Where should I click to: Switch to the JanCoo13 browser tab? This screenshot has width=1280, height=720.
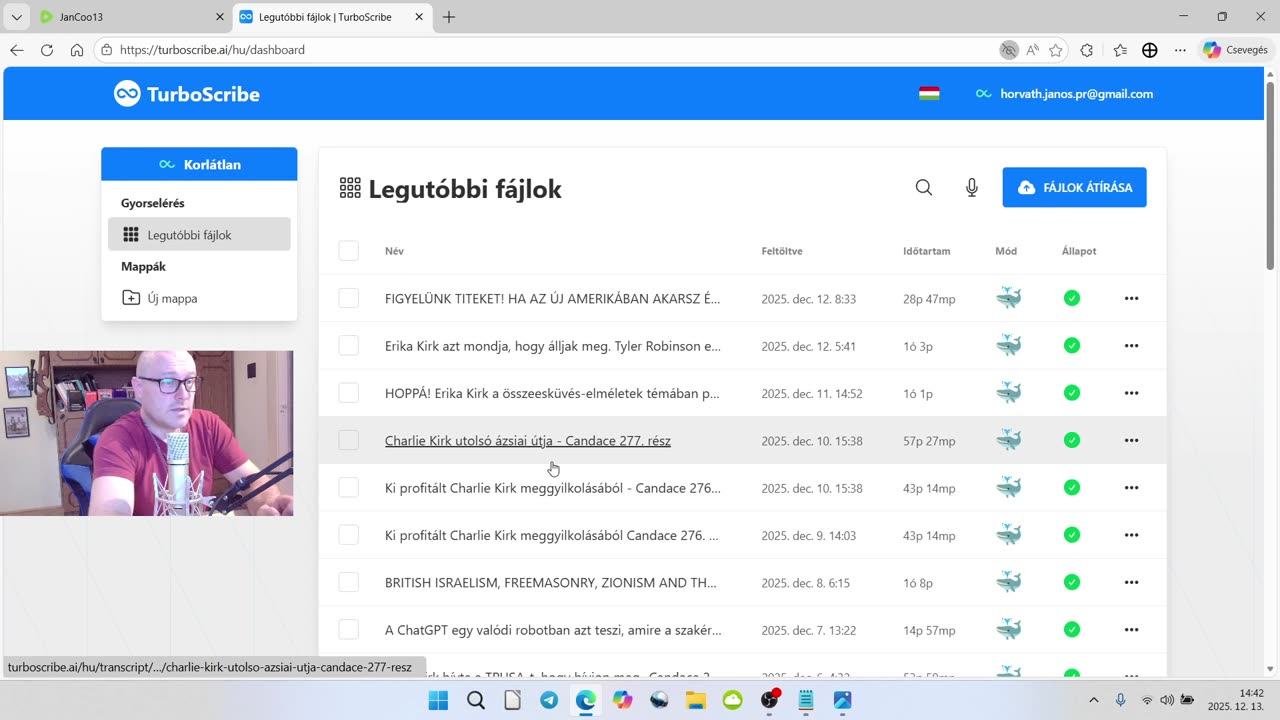click(x=130, y=17)
